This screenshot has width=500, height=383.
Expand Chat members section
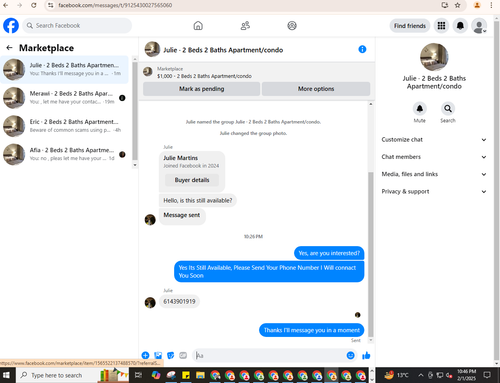[434, 157]
